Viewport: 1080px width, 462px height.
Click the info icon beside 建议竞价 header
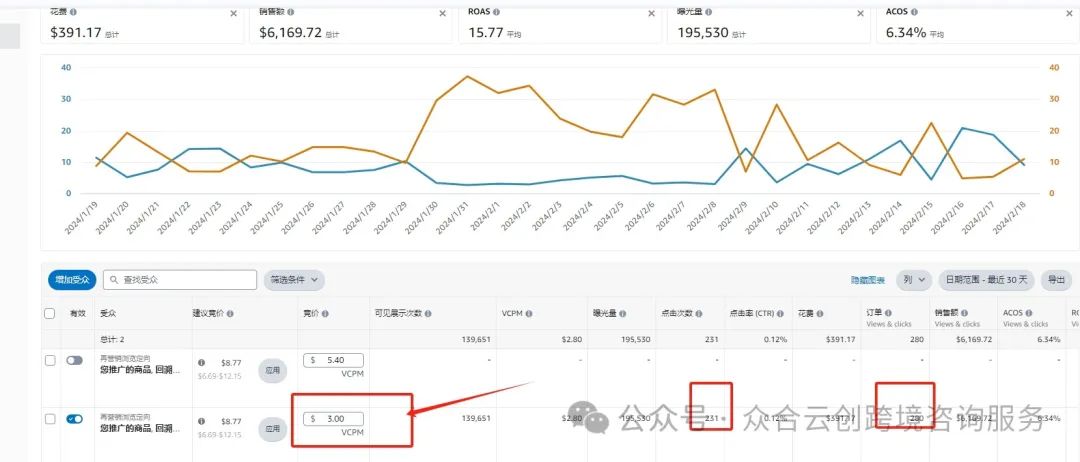click(x=230, y=313)
